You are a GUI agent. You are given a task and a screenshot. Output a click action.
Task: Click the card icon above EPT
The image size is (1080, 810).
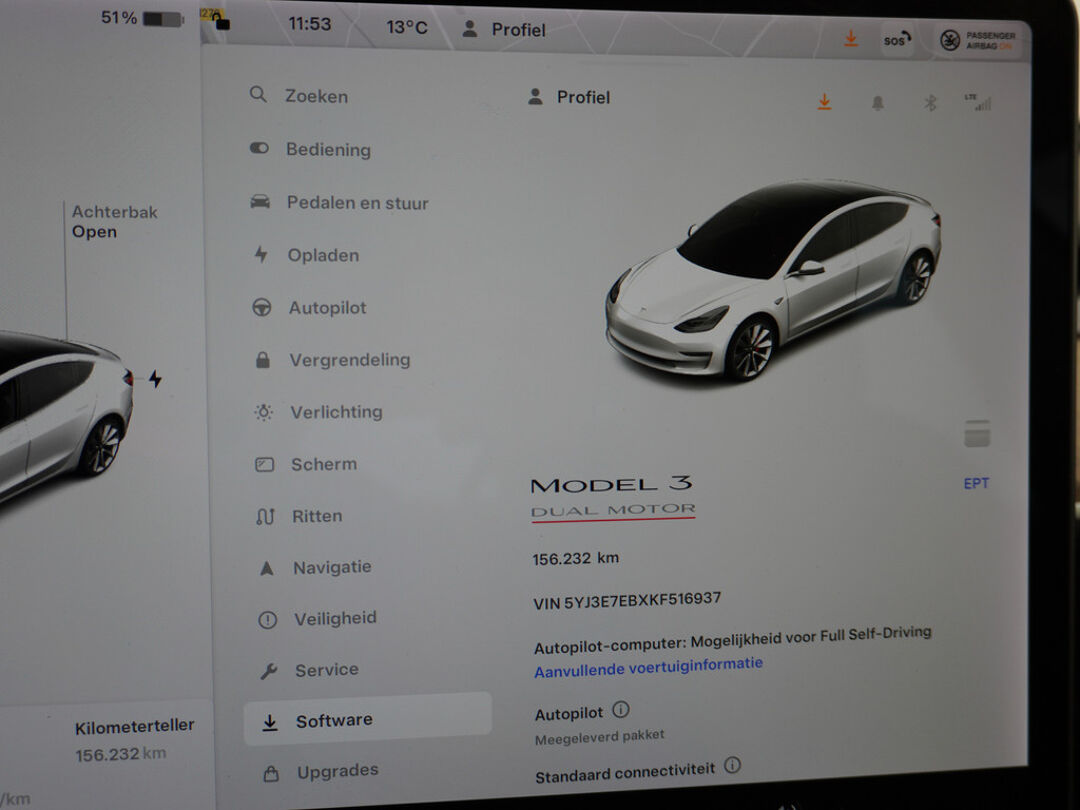[x=977, y=433]
